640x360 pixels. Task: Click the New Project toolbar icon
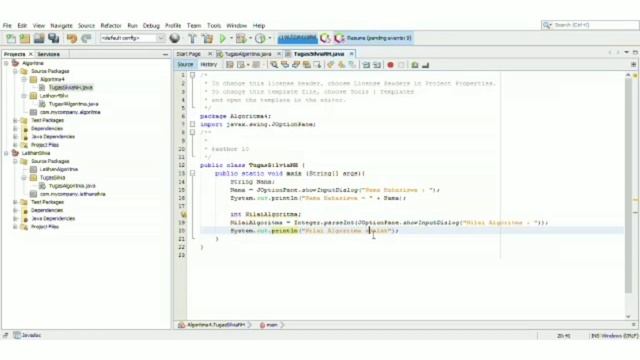(x=25, y=38)
